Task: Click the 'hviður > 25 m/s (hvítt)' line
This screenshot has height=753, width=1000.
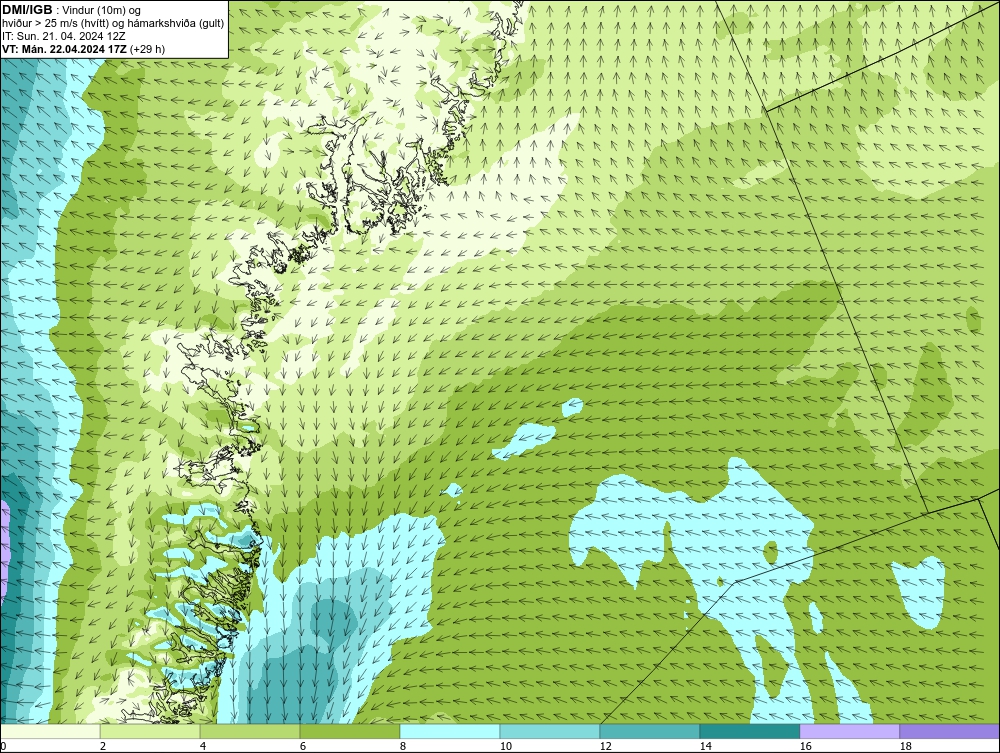Action: click(x=54, y=23)
